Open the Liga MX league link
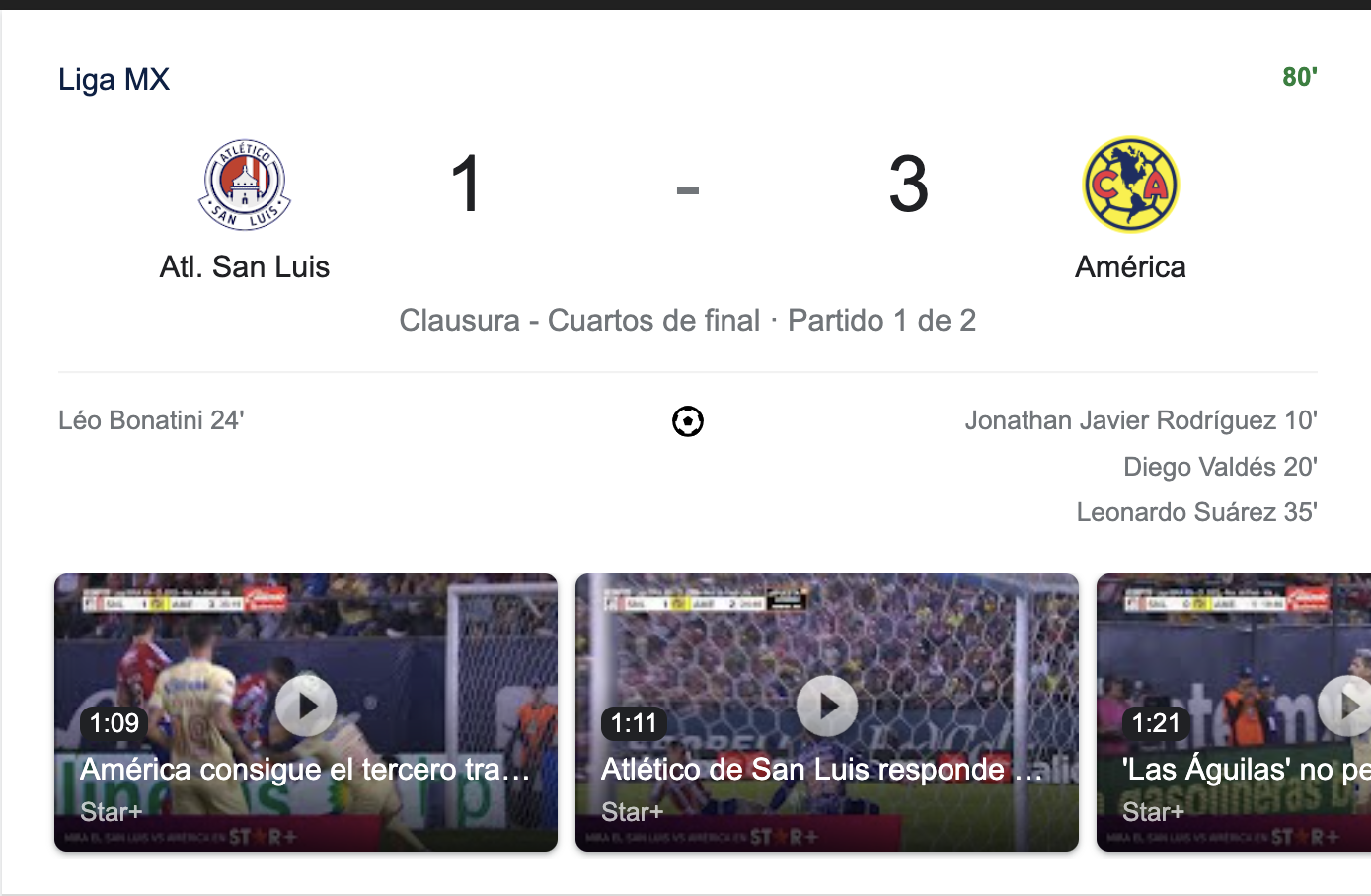Image resolution: width=1371 pixels, height=896 pixels. click(x=114, y=79)
